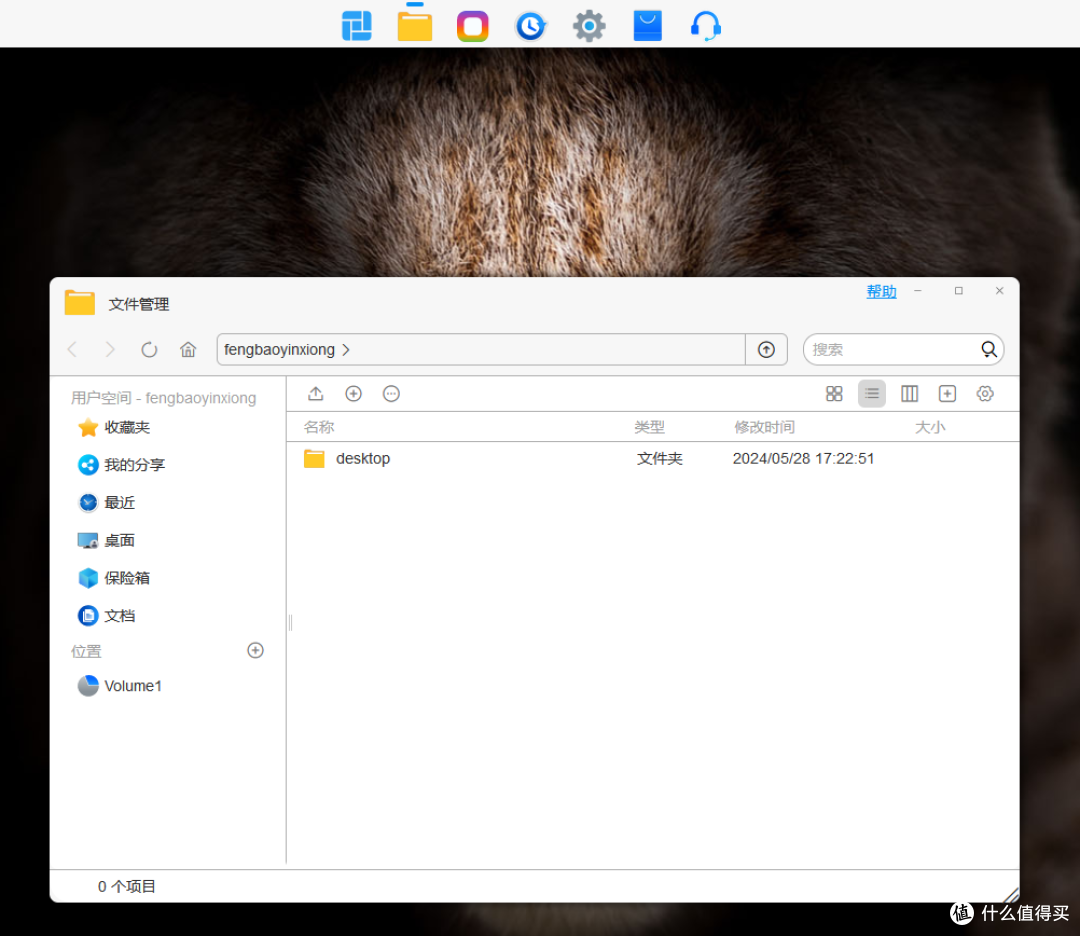Screen dimensions: 1080x936
Task: Click the 帮助 help link
Action: (881, 291)
